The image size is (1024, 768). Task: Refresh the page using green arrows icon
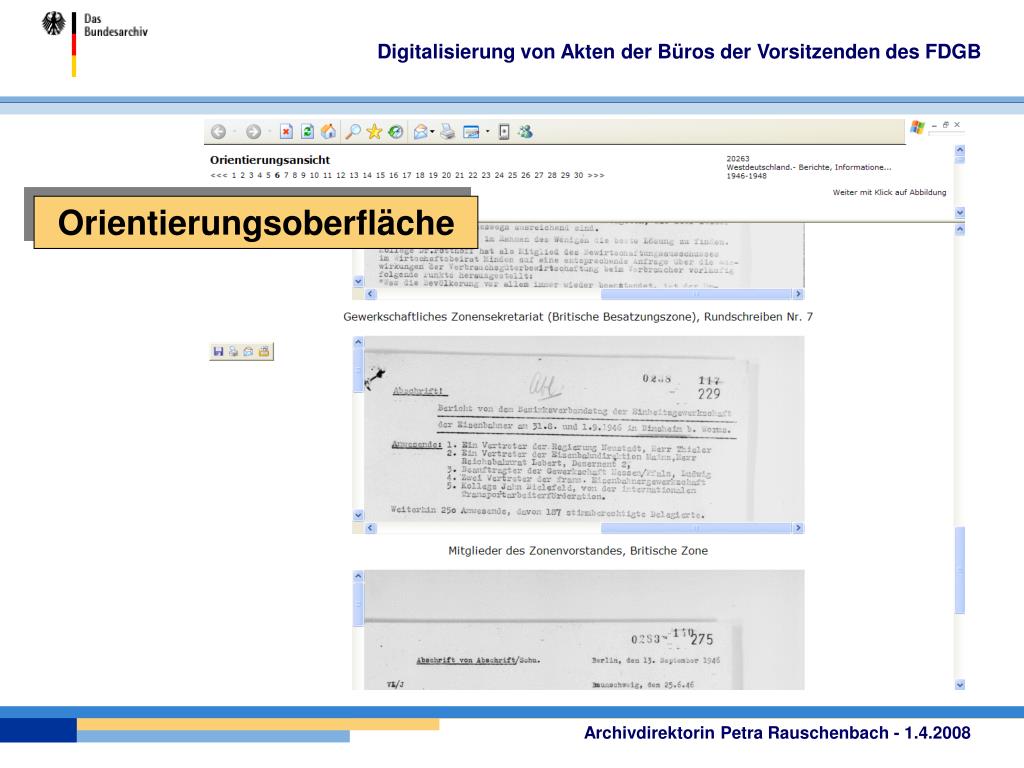tap(308, 132)
